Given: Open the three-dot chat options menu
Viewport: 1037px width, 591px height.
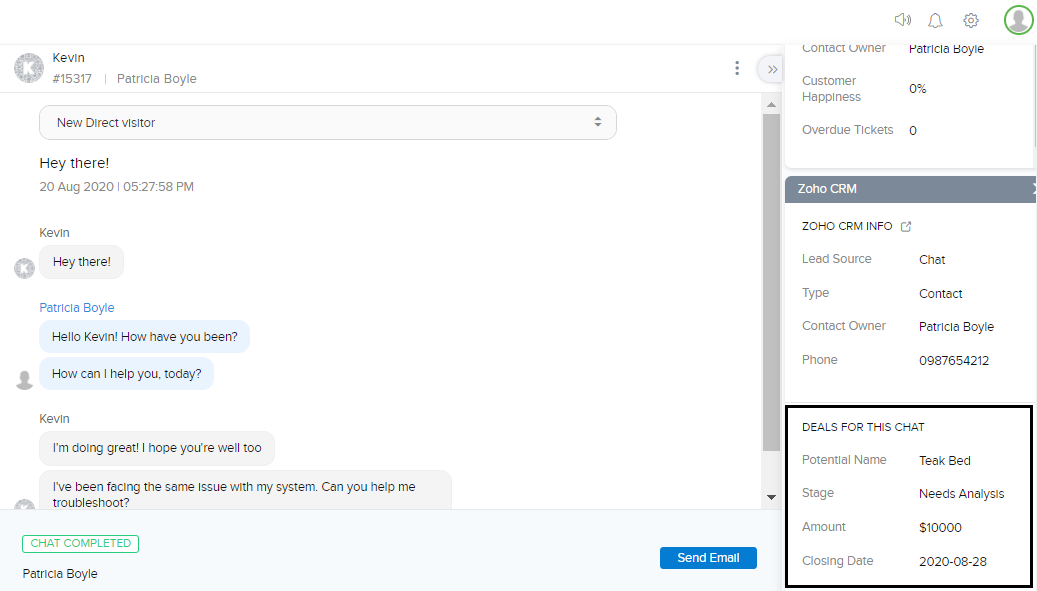Looking at the screenshot, I should 737,68.
